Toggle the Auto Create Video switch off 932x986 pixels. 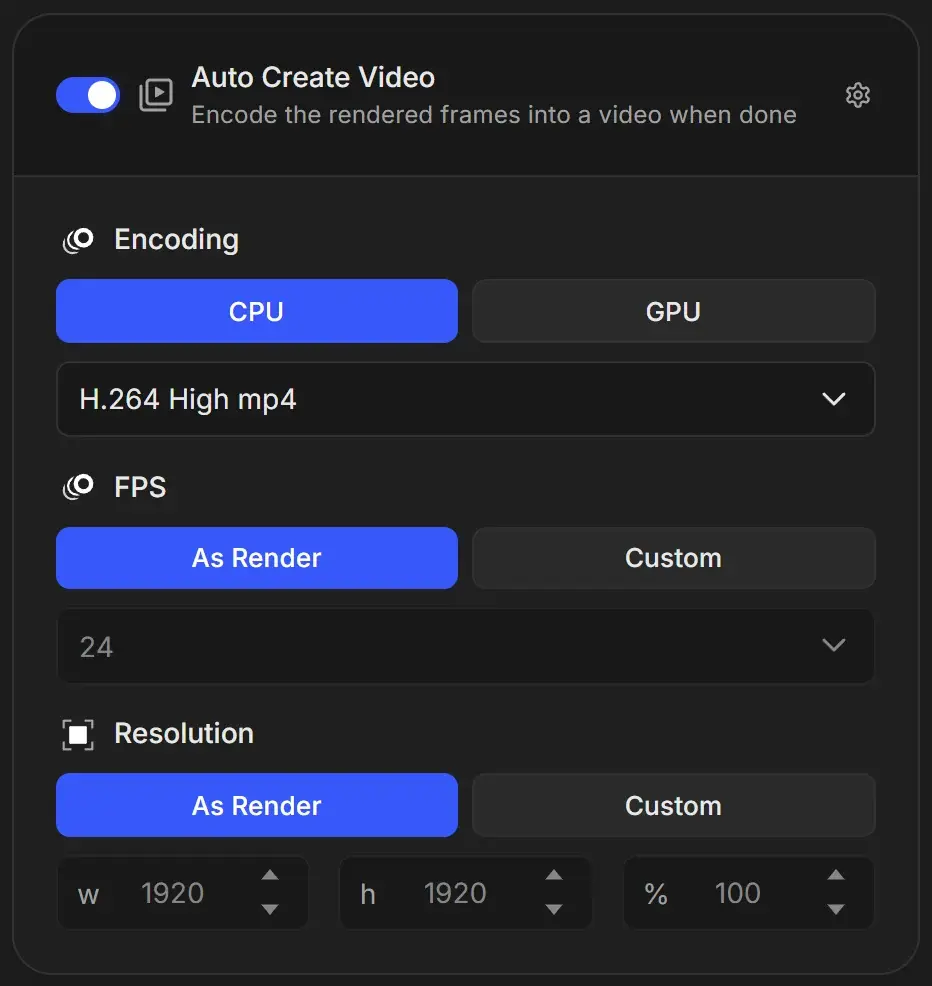88,95
